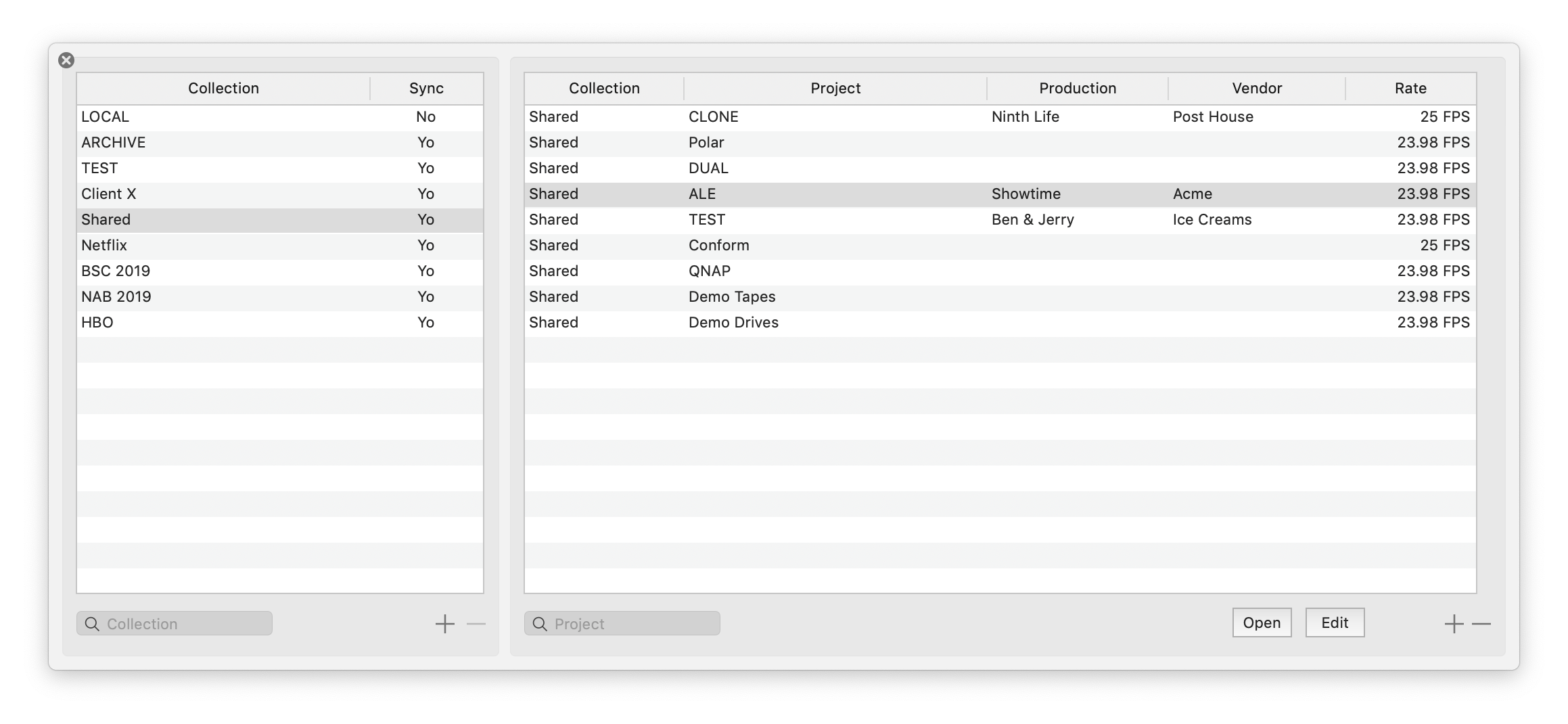1568x724 pixels.
Task: Select the Client X collection
Action: coord(280,194)
